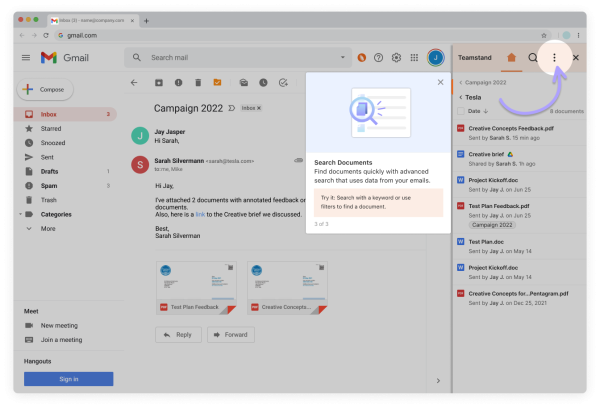The image size is (600, 408).
Task: Open Teamstand search icon
Action: pos(533,57)
